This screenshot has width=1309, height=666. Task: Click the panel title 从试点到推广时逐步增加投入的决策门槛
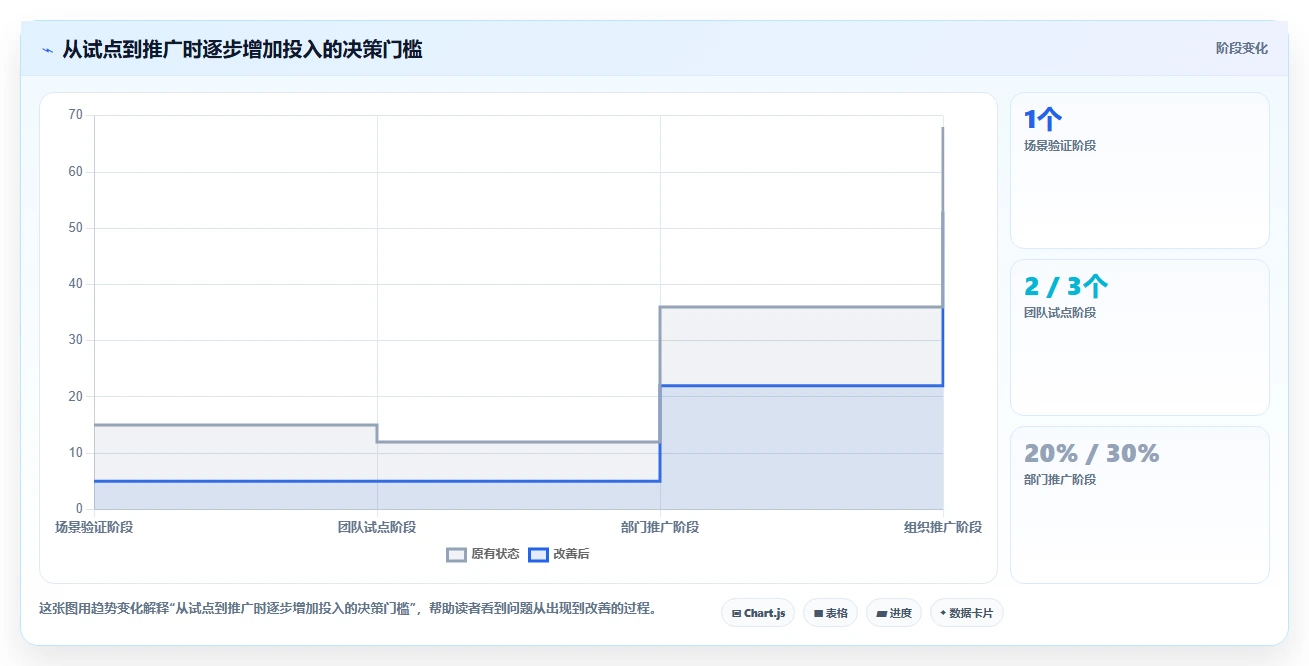tap(242, 49)
